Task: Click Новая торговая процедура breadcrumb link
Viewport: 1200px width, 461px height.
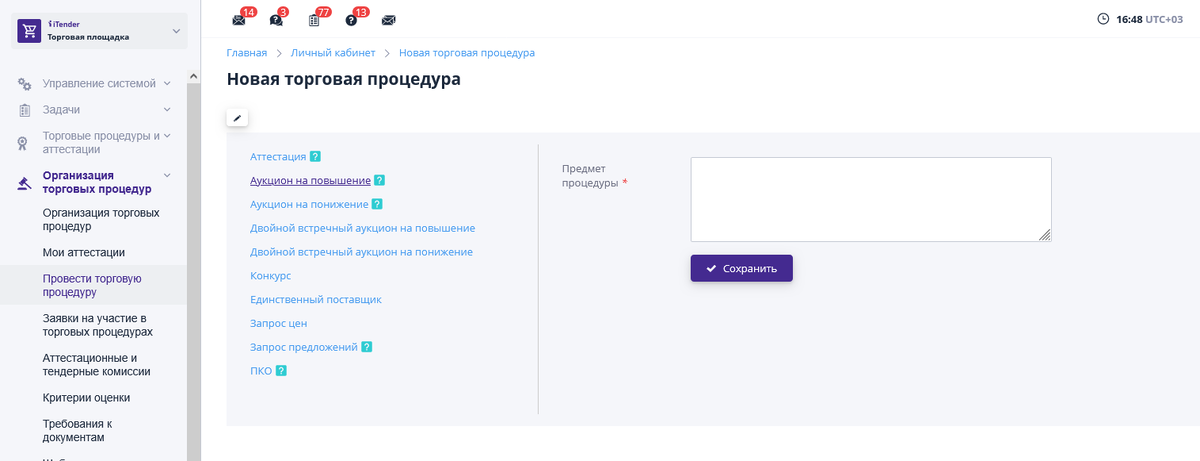Action: (x=467, y=53)
